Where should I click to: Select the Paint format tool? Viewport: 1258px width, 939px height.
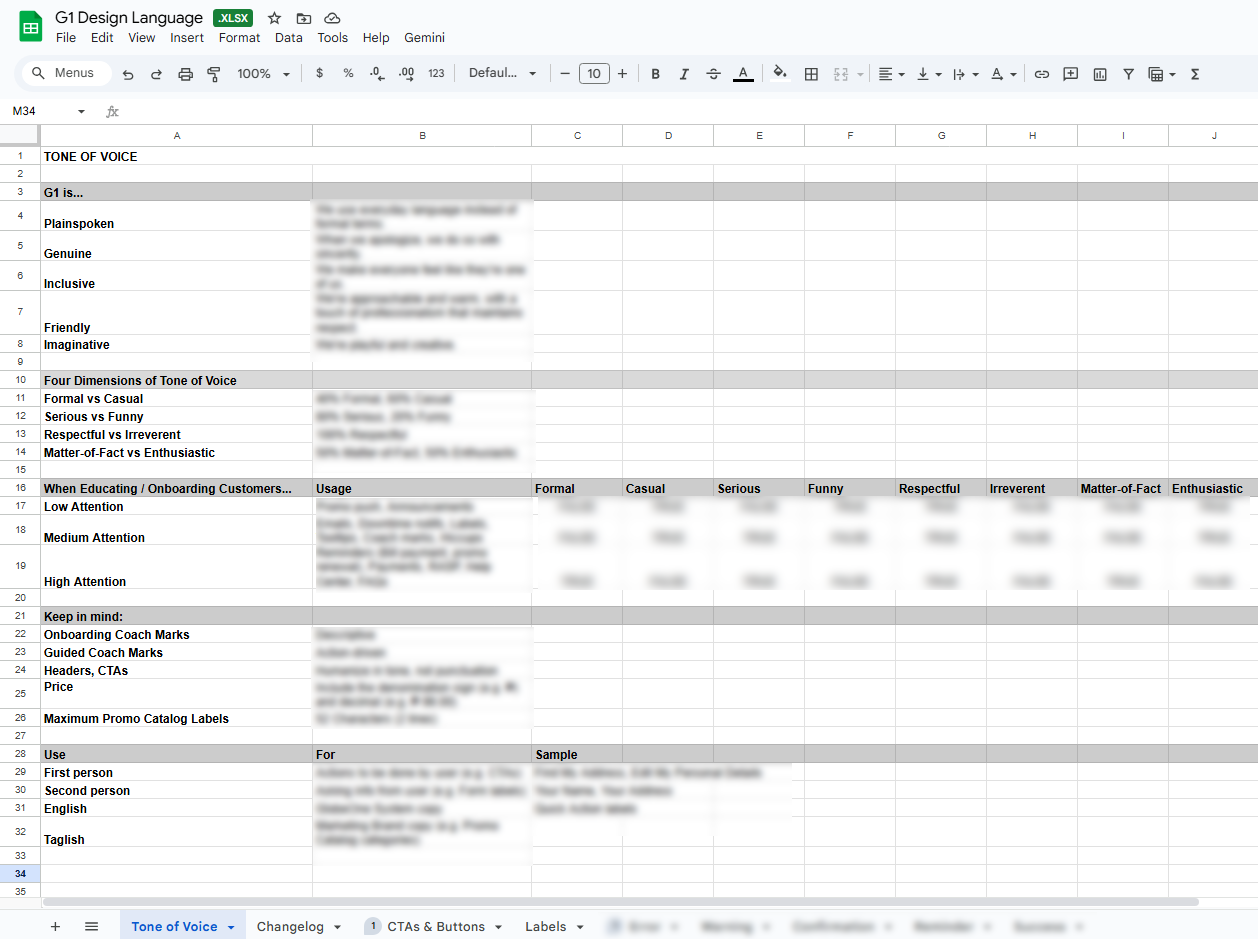pos(213,74)
